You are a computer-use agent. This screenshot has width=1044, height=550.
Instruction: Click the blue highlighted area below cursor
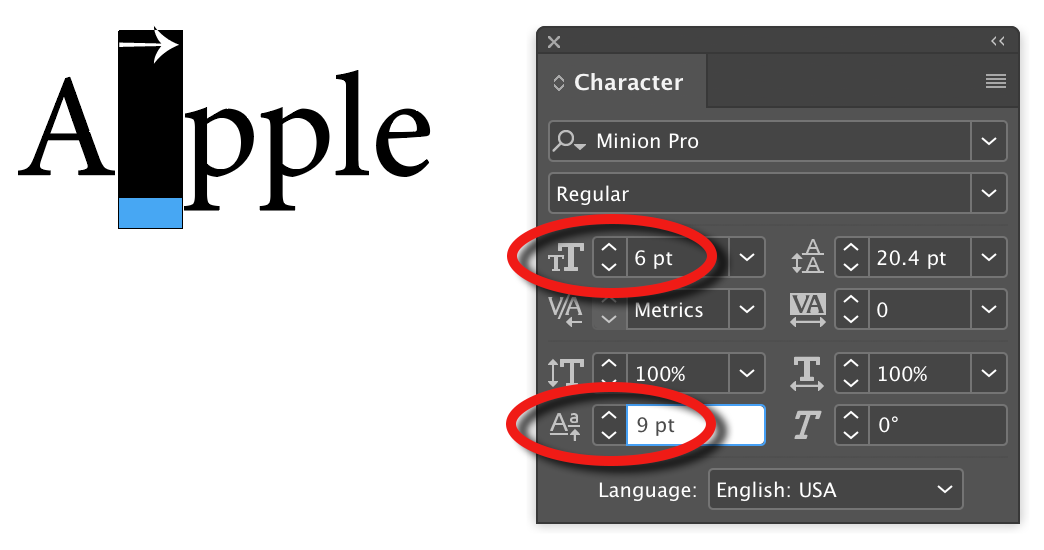coord(150,212)
